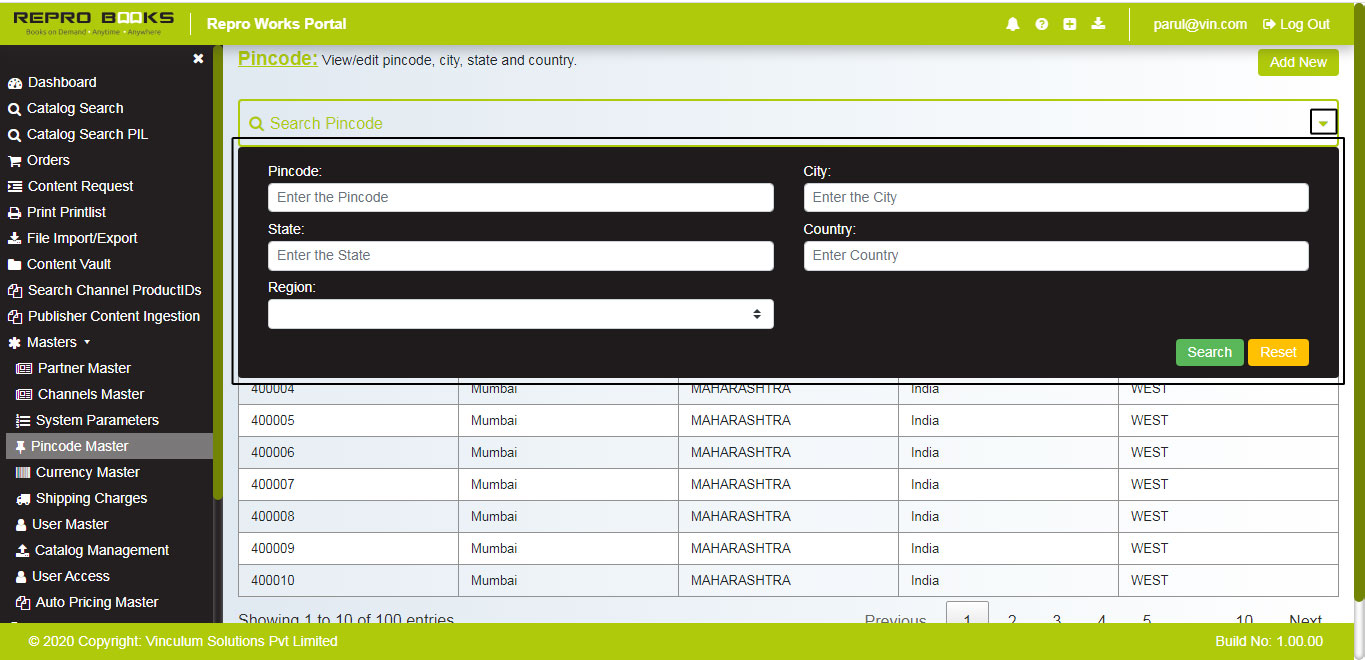
Task: Collapse the sidebar with the X button
Action: click(197, 58)
